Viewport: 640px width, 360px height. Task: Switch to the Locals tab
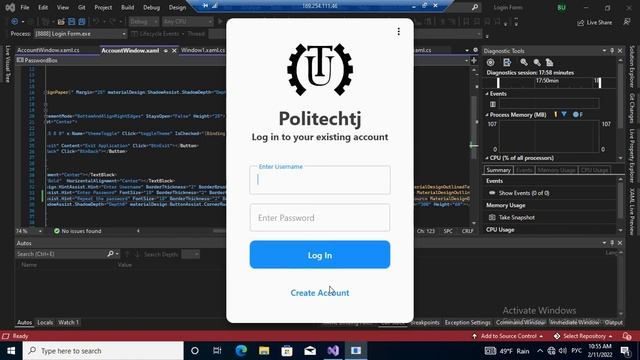pos(45,322)
